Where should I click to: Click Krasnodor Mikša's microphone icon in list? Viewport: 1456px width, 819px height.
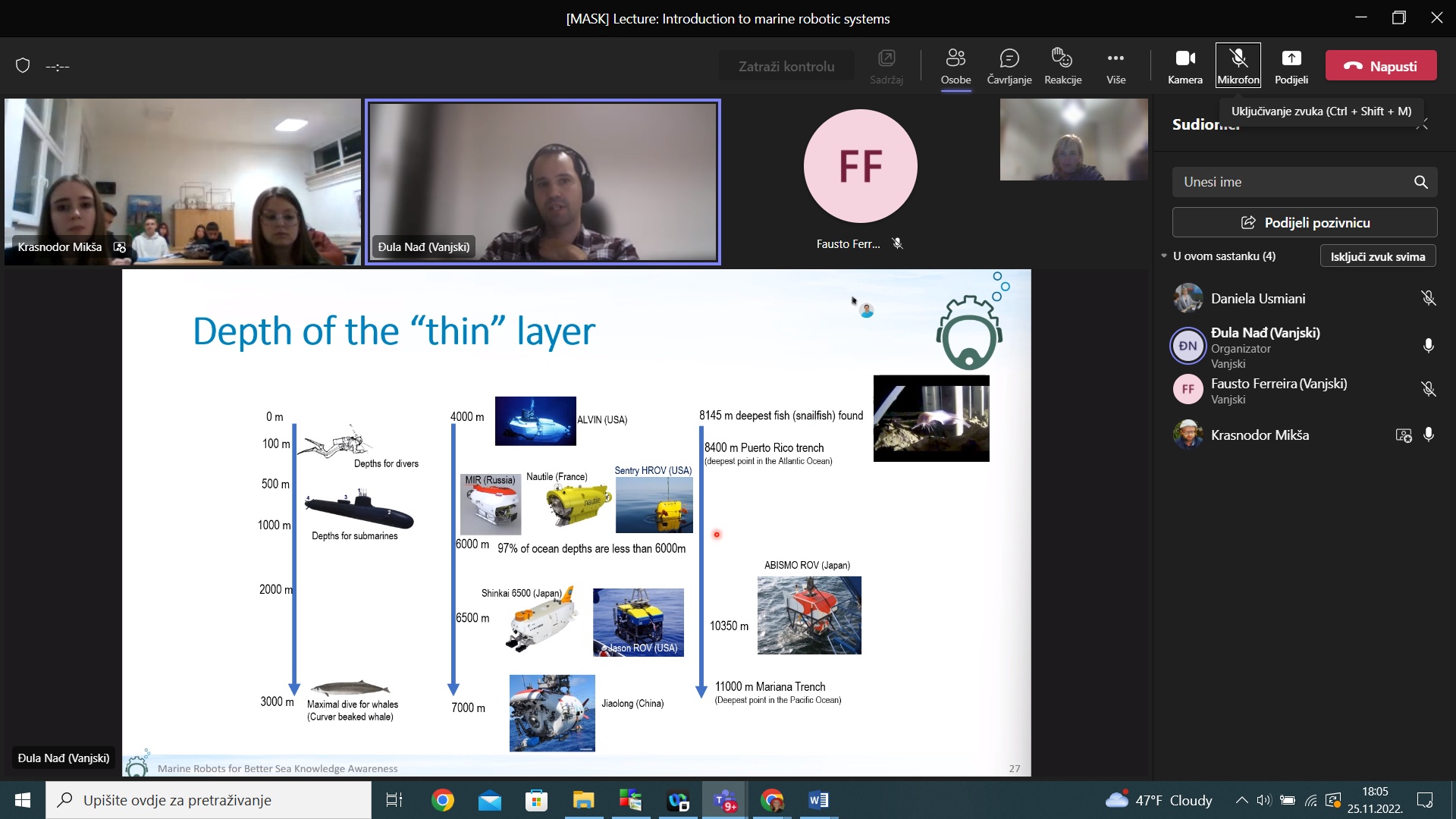[x=1428, y=435]
